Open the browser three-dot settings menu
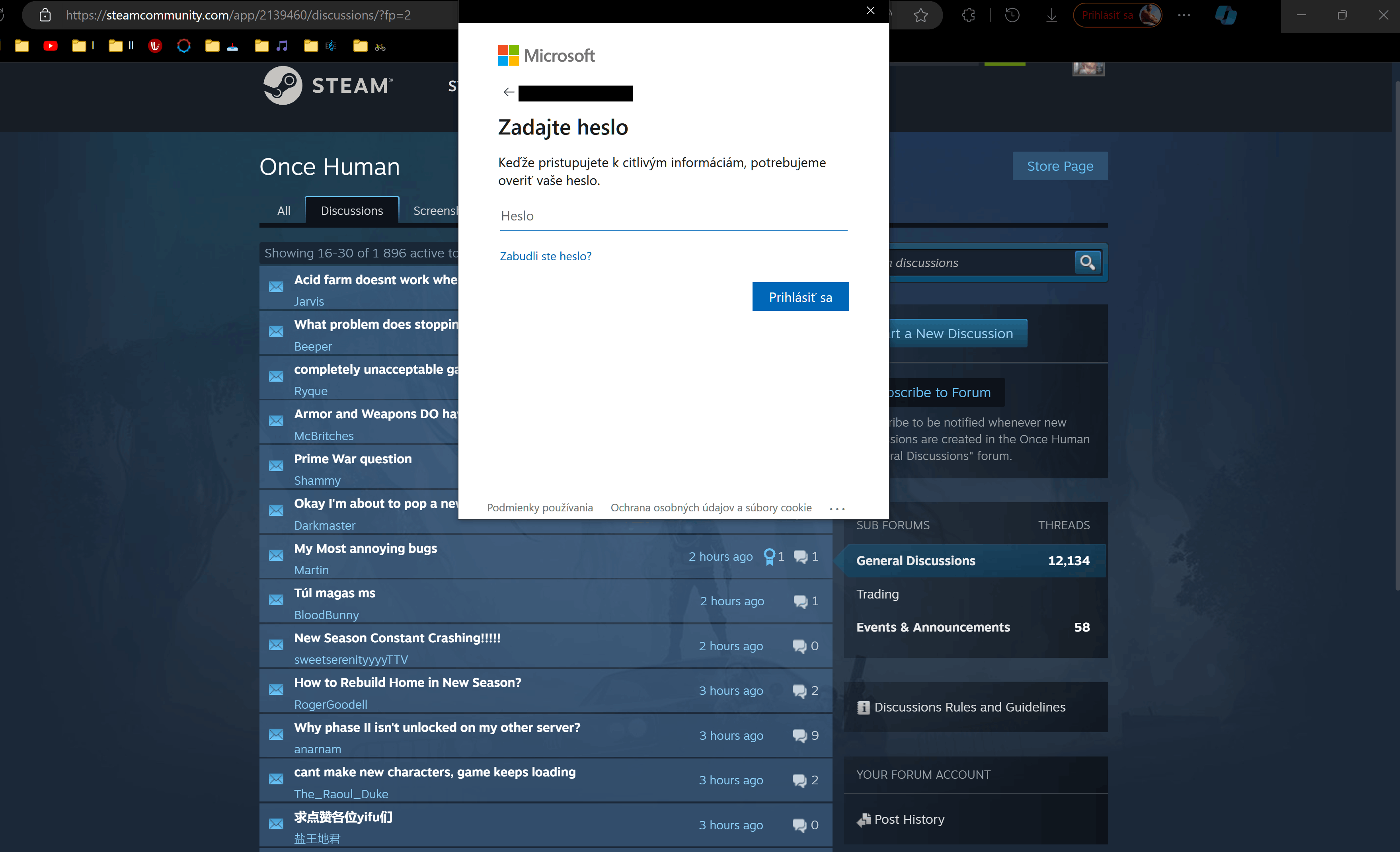The width and height of the screenshot is (1400, 852). [x=1184, y=16]
